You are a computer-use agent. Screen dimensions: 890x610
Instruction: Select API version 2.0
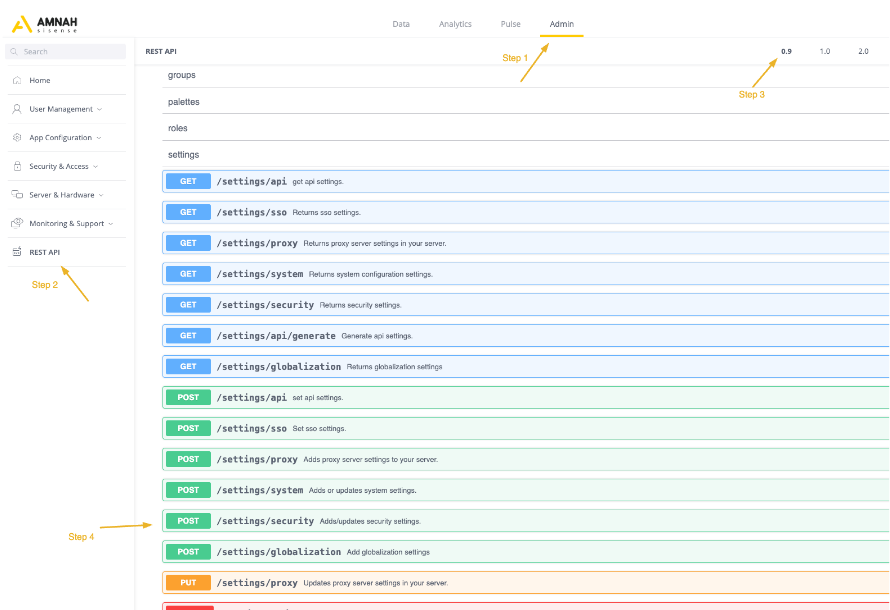click(863, 51)
